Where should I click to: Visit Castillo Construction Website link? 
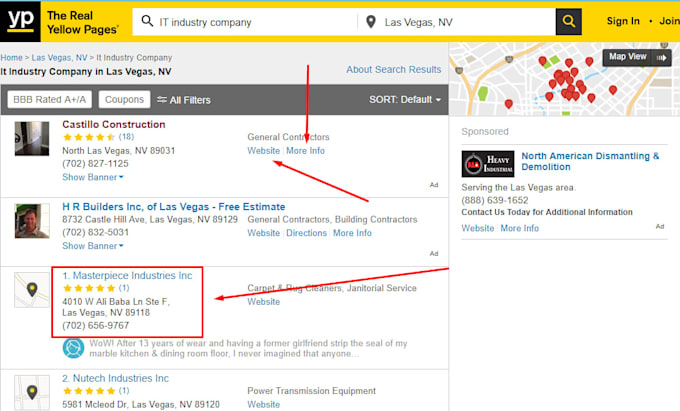click(x=263, y=150)
